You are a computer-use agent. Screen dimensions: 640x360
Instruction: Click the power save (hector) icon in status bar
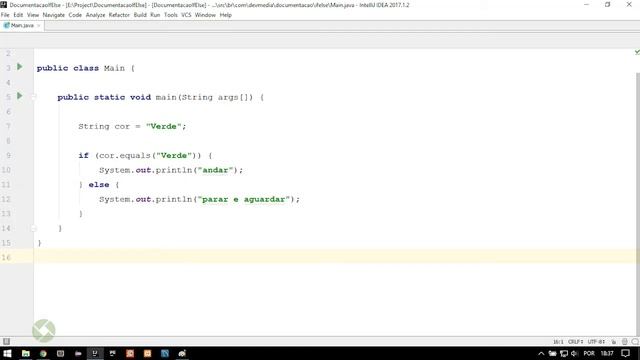pyautogui.click(x=624, y=342)
